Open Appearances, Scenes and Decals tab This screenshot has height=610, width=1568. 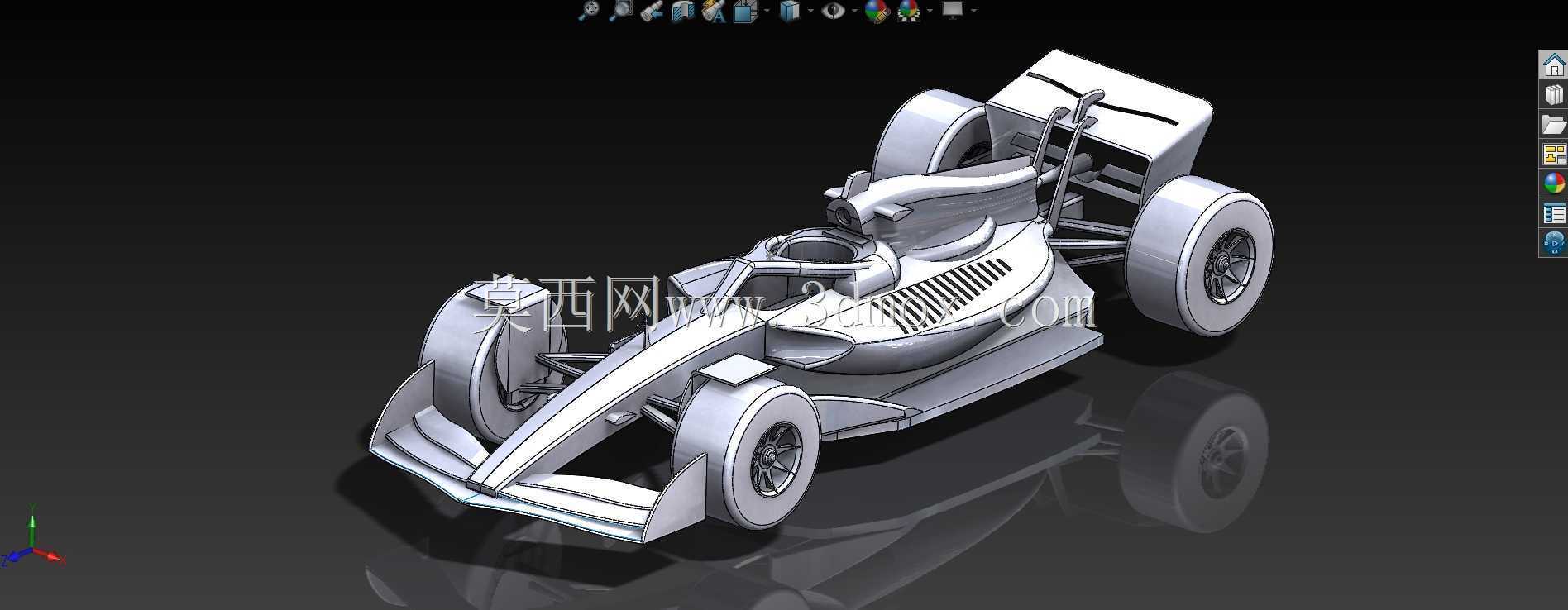(x=1554, y=183)
